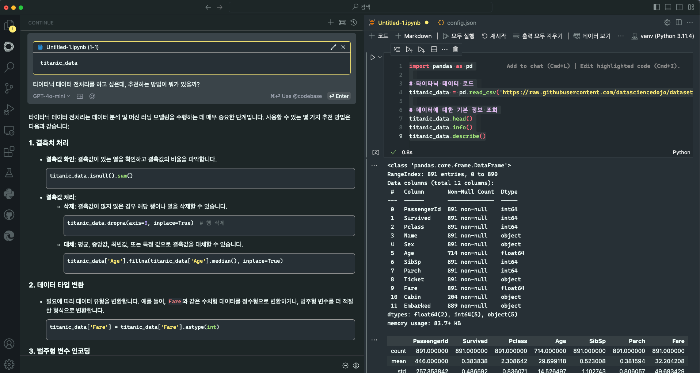Click the isnull().sum() code snippet
This screenshot has width=700, height=373.
[200, 178]
